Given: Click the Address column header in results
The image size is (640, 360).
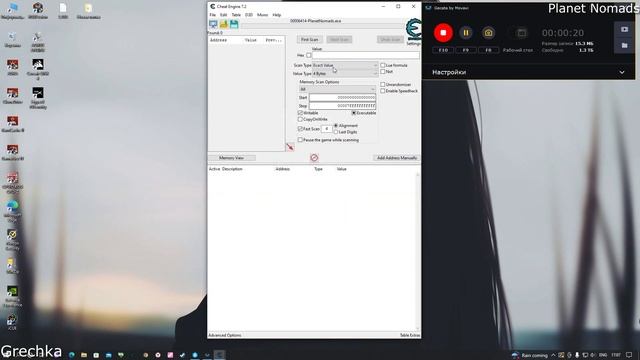Looking at the screenshot, I should 218,40.
